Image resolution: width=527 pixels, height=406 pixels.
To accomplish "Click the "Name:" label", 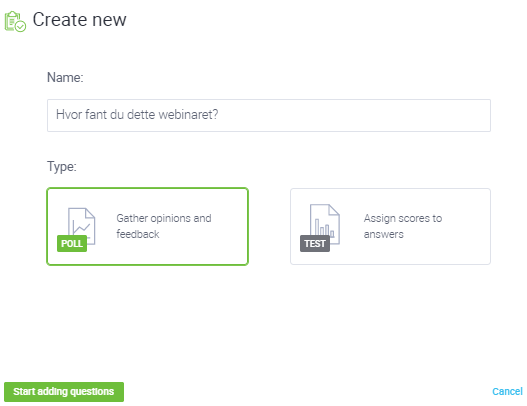I will [x=65, y=77].
